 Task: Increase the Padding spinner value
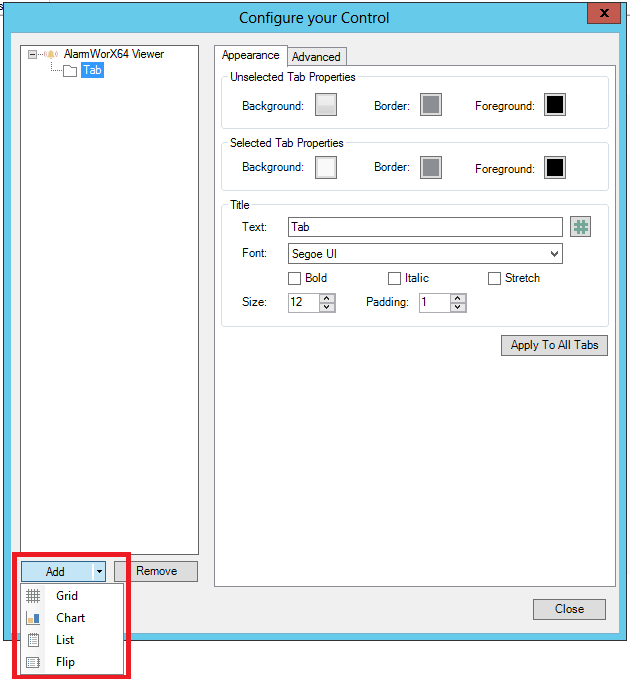pos(458,298)
